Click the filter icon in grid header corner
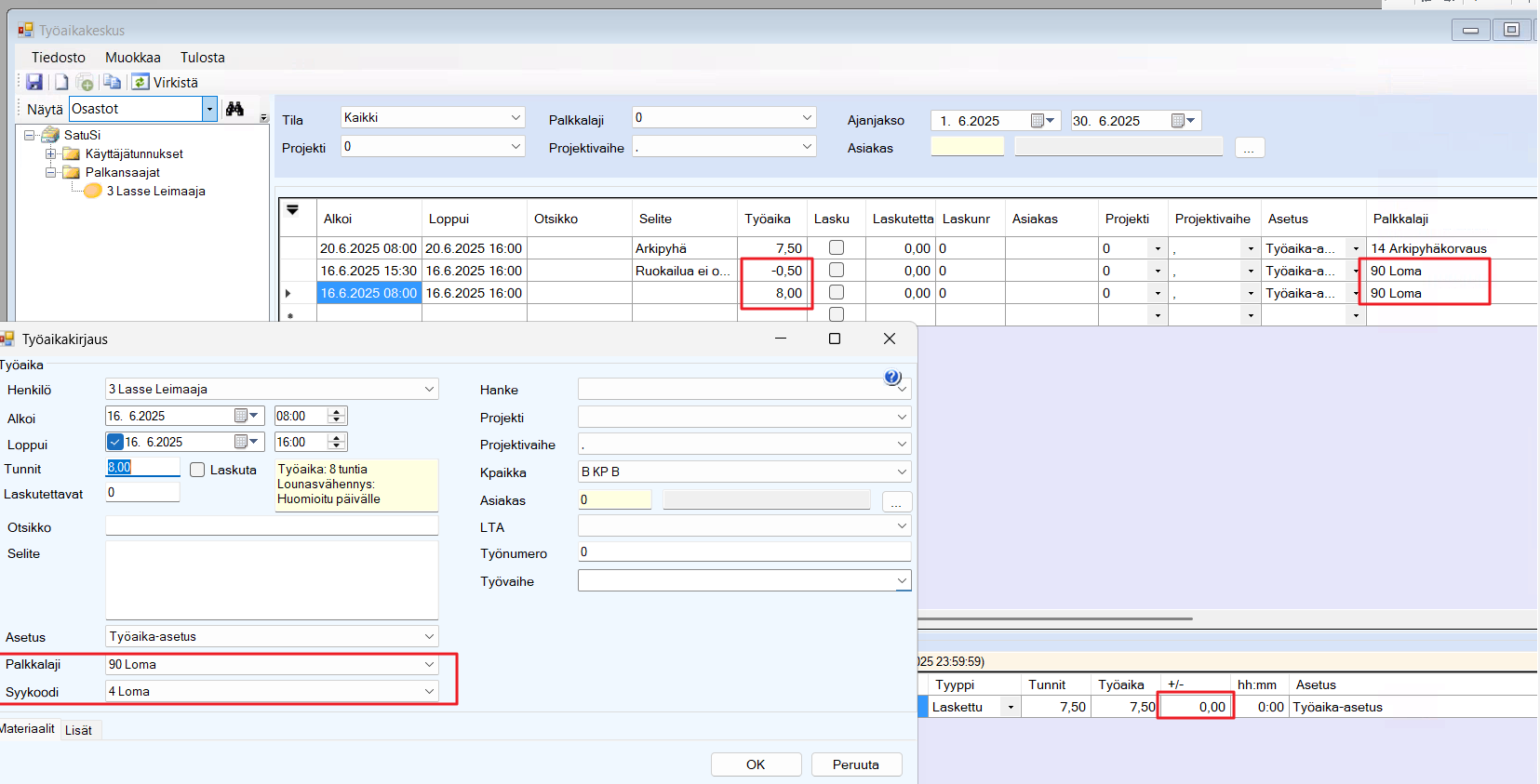The image size is (1540, 784). tap(292, 210)
